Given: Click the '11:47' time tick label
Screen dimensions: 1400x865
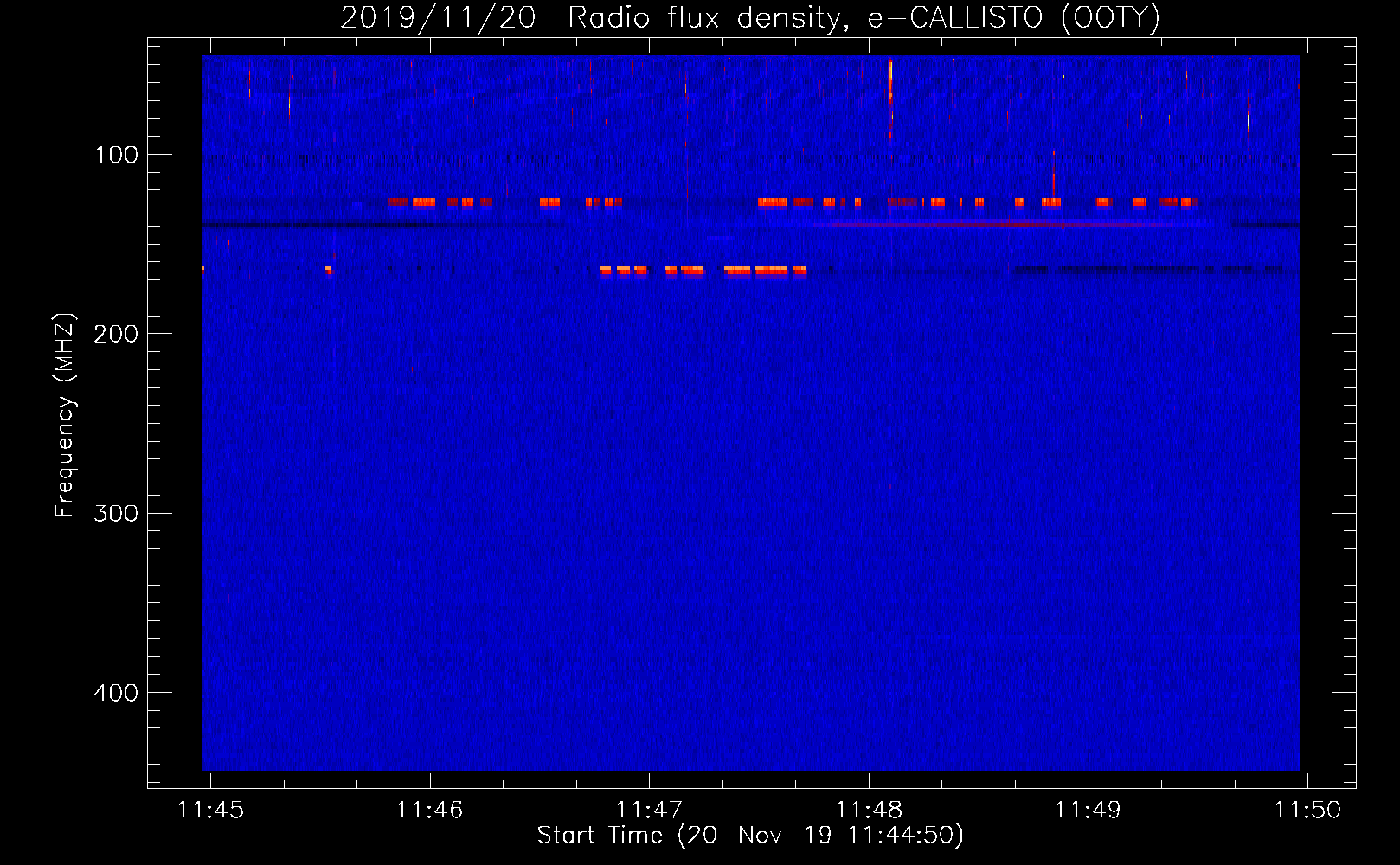Looking at the screenshot, I should pos(649,810).
